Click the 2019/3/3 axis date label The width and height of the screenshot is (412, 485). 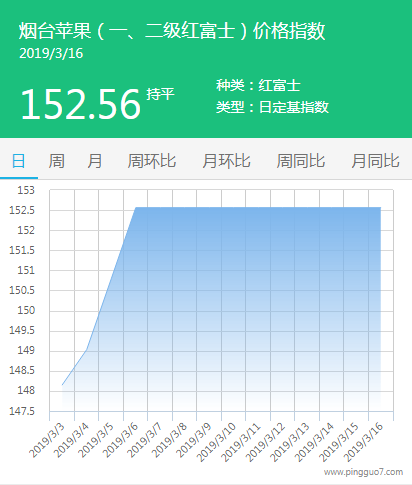tap(47, 440)
